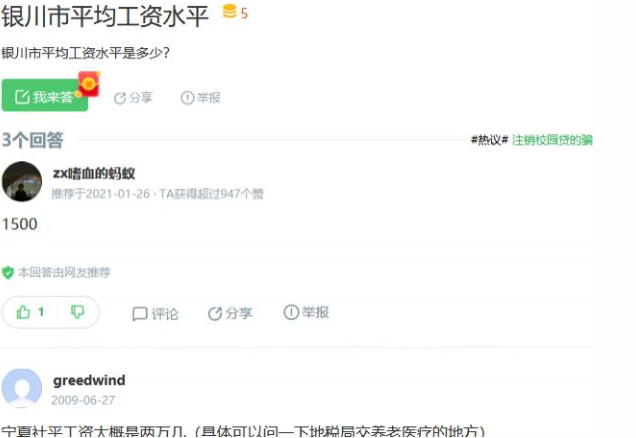Click the #热议# hot topic tag
Image resolution: width=636 pixels, height=438 pixels.
[x=489, y=140]
